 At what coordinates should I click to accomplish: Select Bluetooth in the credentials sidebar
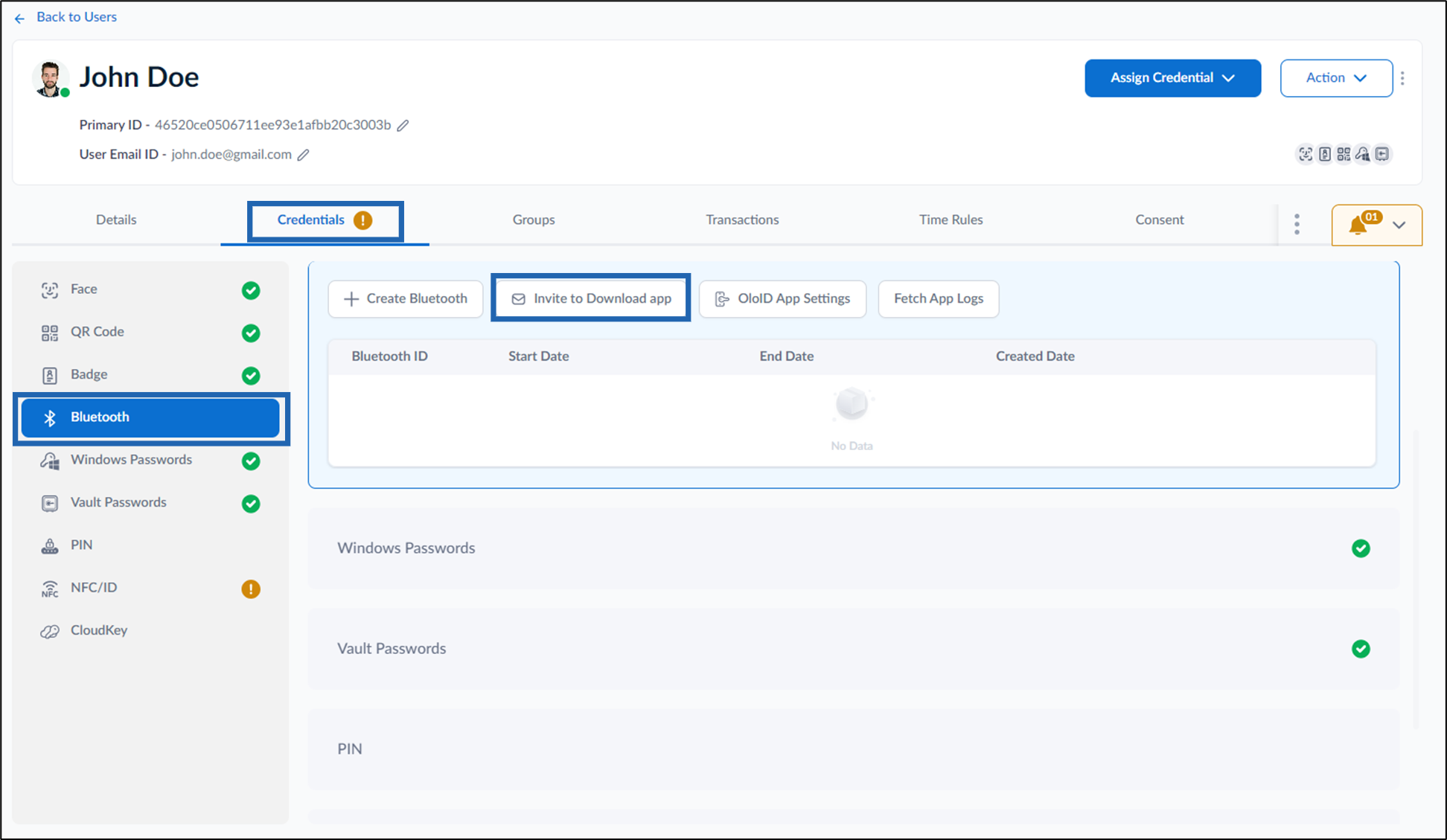coord(150,417)
